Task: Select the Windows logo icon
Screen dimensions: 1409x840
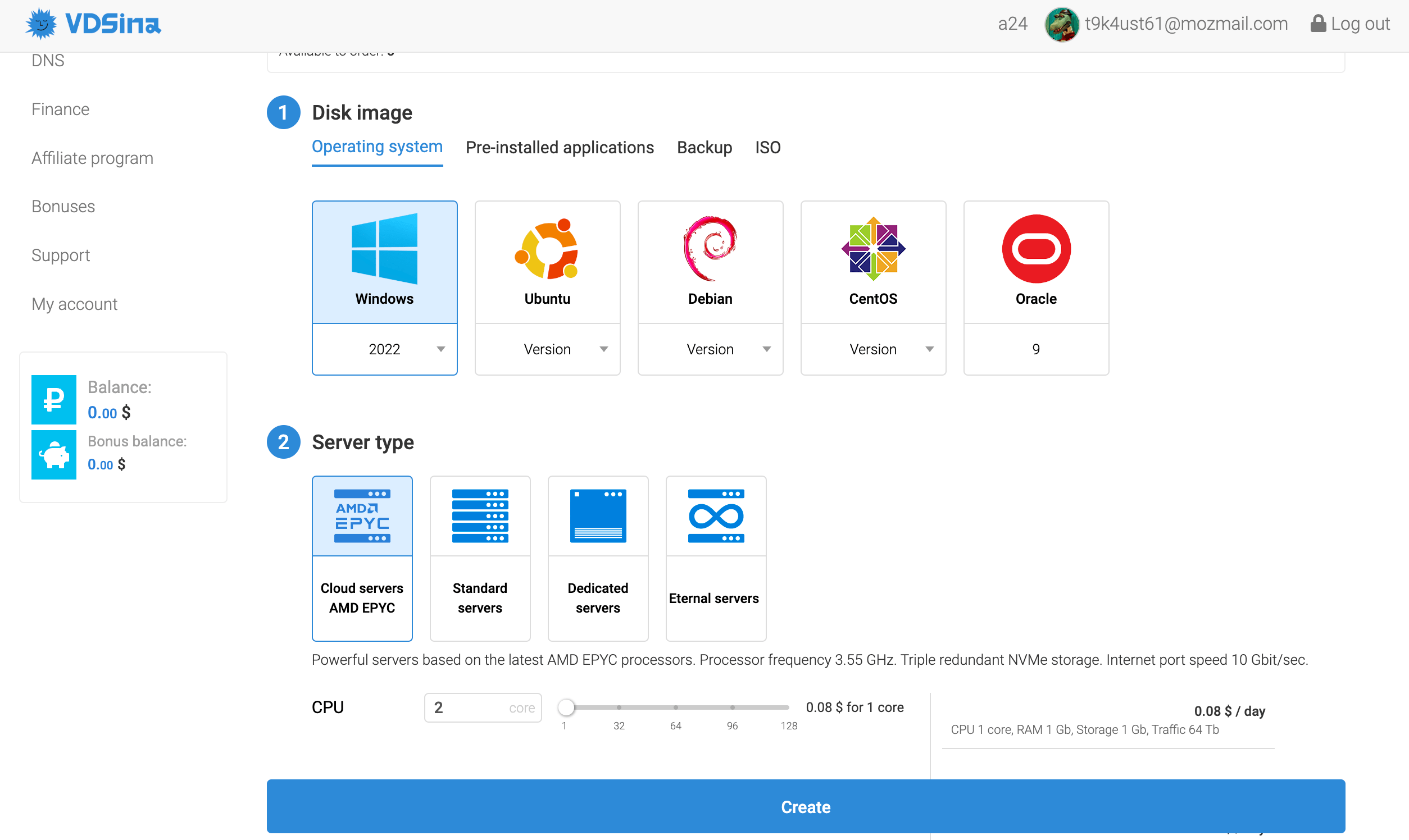Action: point(384,249)
